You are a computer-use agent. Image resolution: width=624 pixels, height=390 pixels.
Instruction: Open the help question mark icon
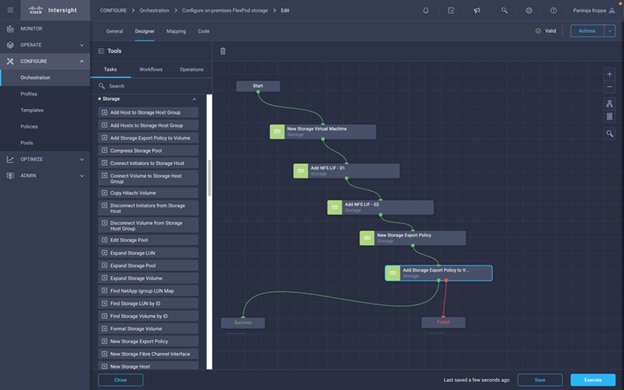[554, 10]
